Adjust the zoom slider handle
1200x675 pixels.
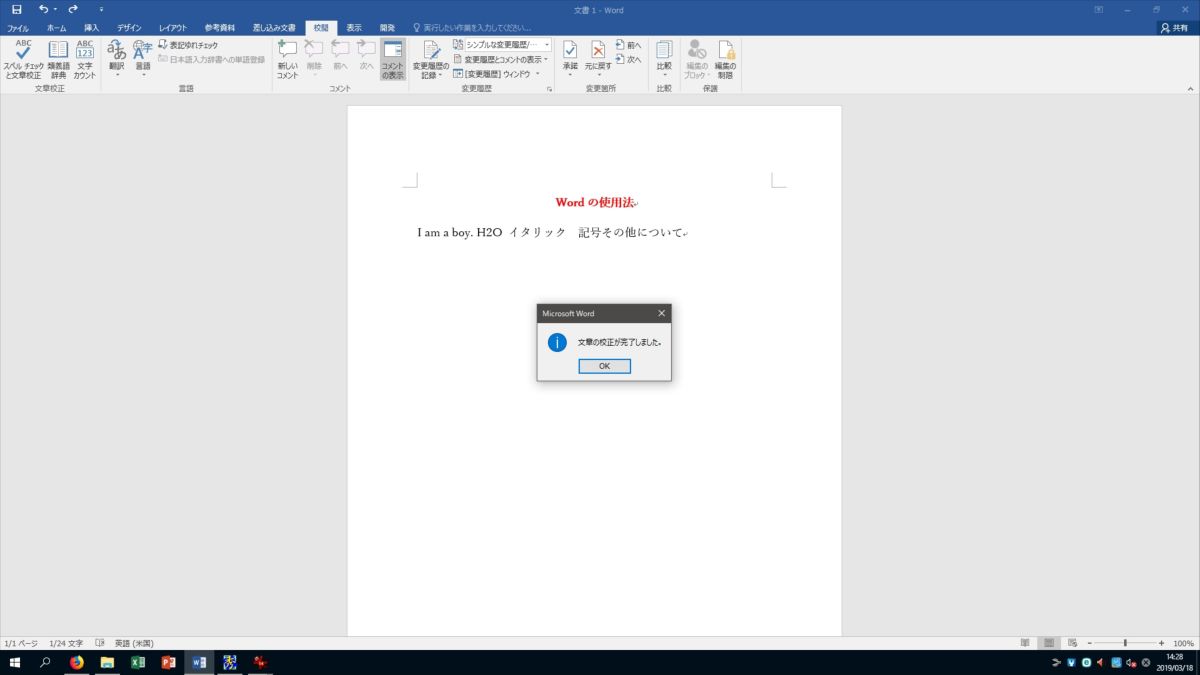[x=1125, y=643]
